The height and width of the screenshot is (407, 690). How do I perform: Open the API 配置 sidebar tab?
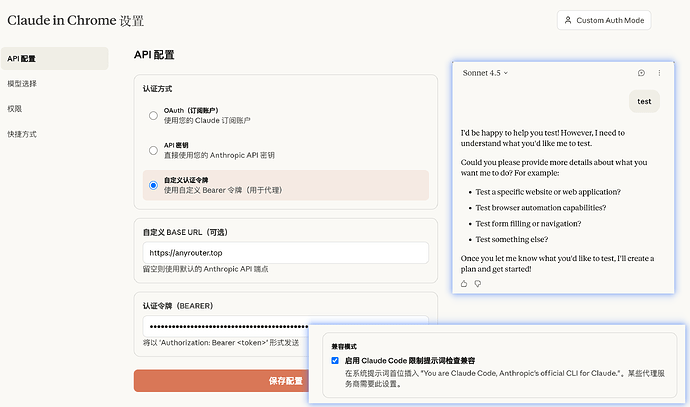(55, 59)
